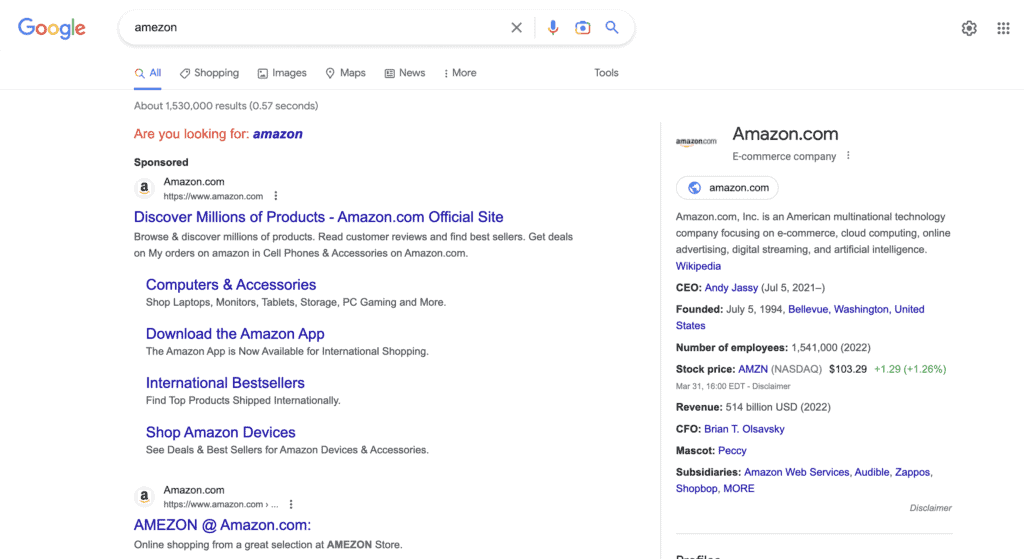
Task: Open Google apps grid icon
Action: click(1004, 28)
